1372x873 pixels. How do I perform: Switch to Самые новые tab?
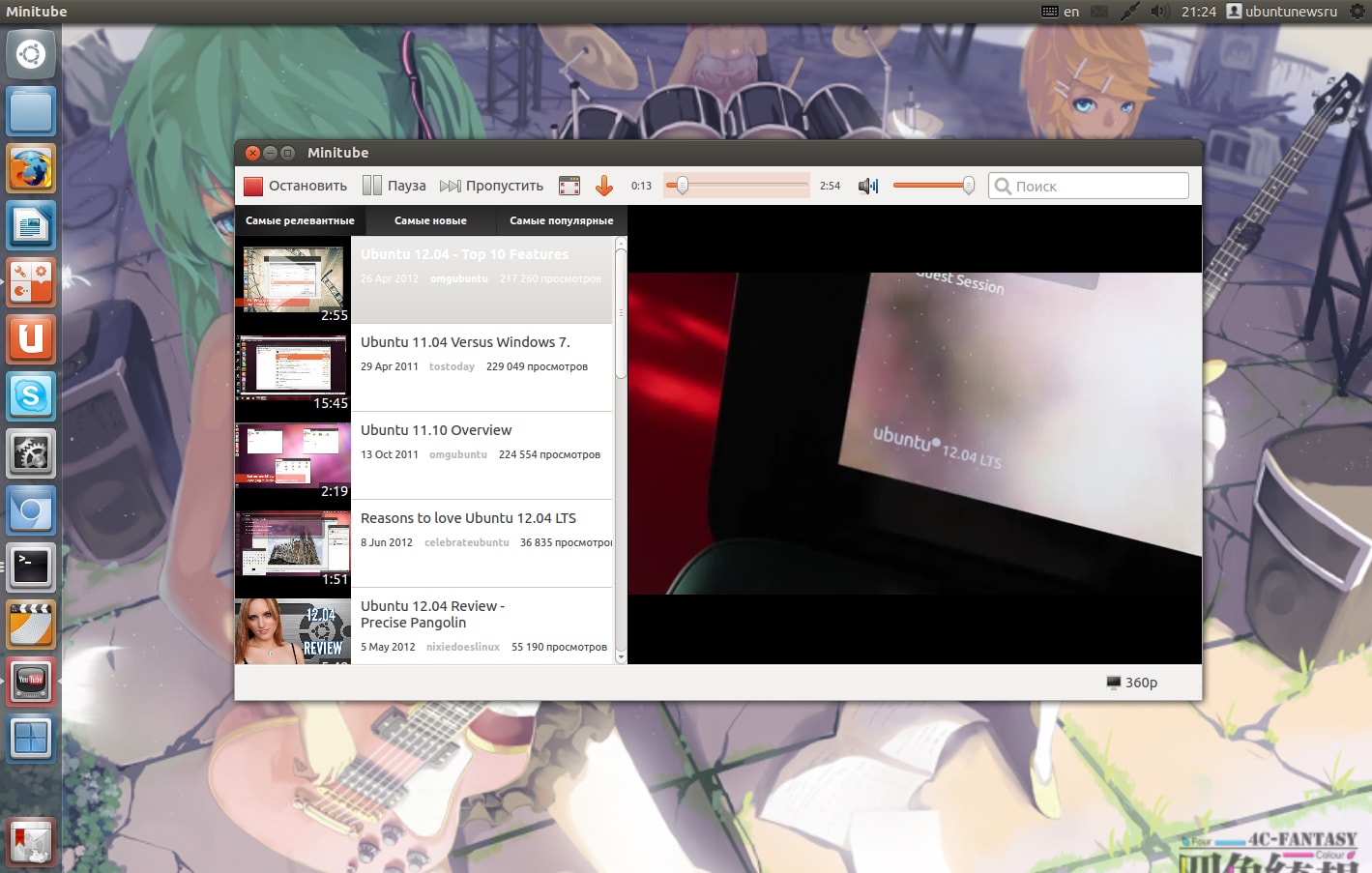pyautogui.click(x=430, y=220)
